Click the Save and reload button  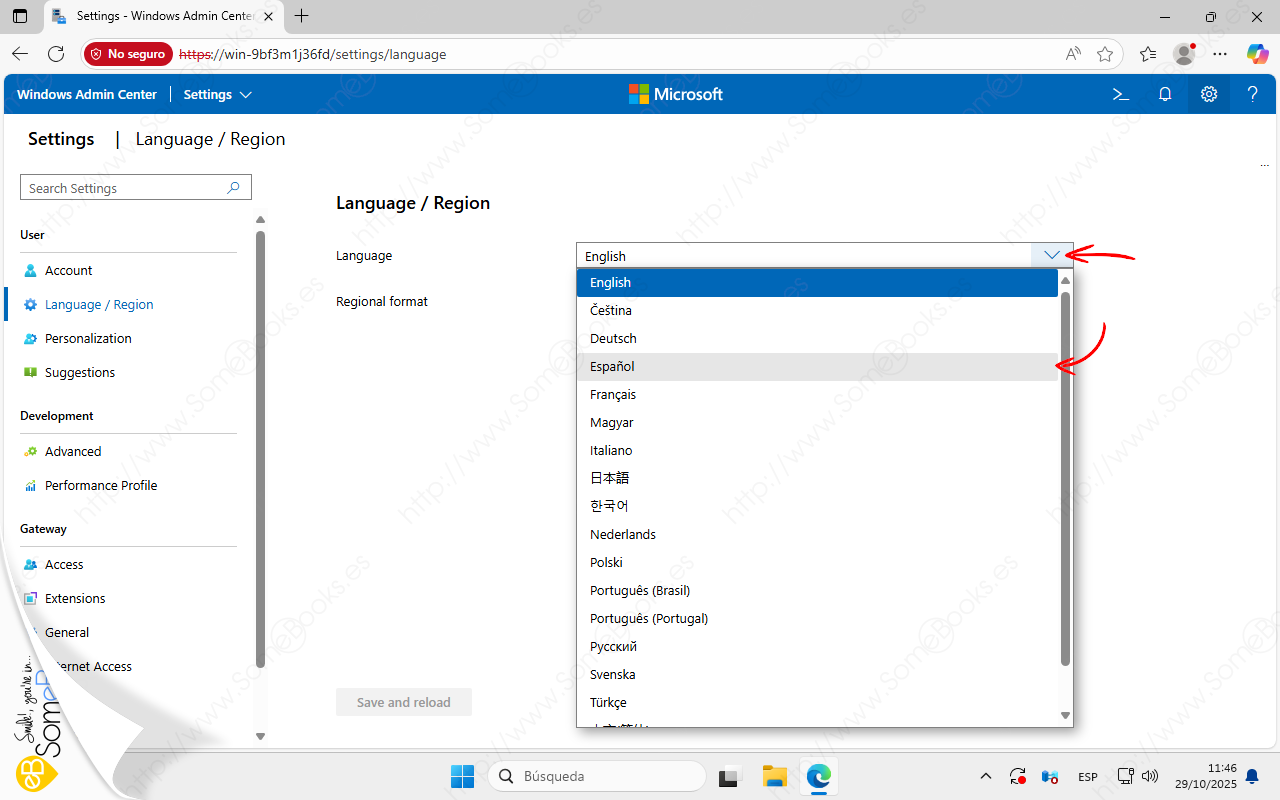pyautogui.click(x=403, y=702)
